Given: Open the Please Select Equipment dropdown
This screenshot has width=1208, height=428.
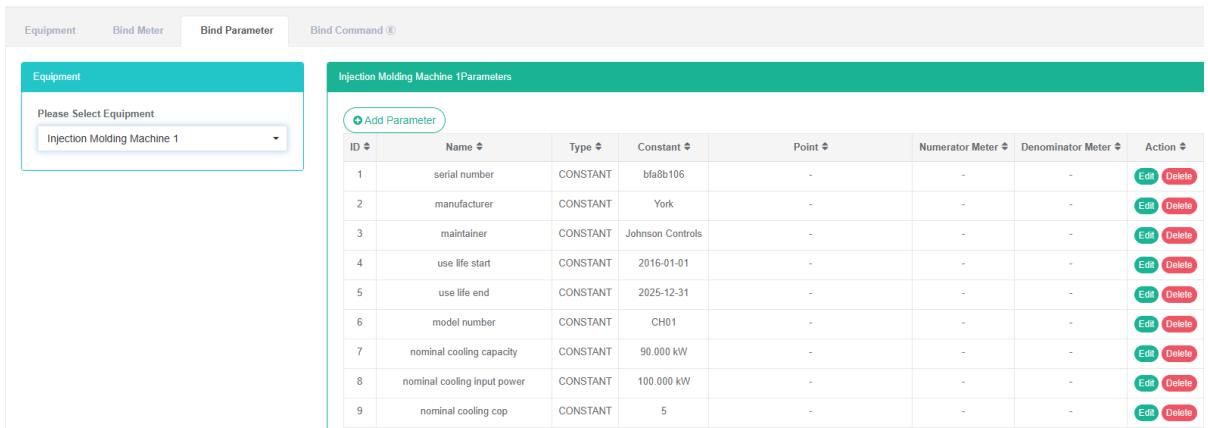Looking at the screenshot, I should pos(162,138).
